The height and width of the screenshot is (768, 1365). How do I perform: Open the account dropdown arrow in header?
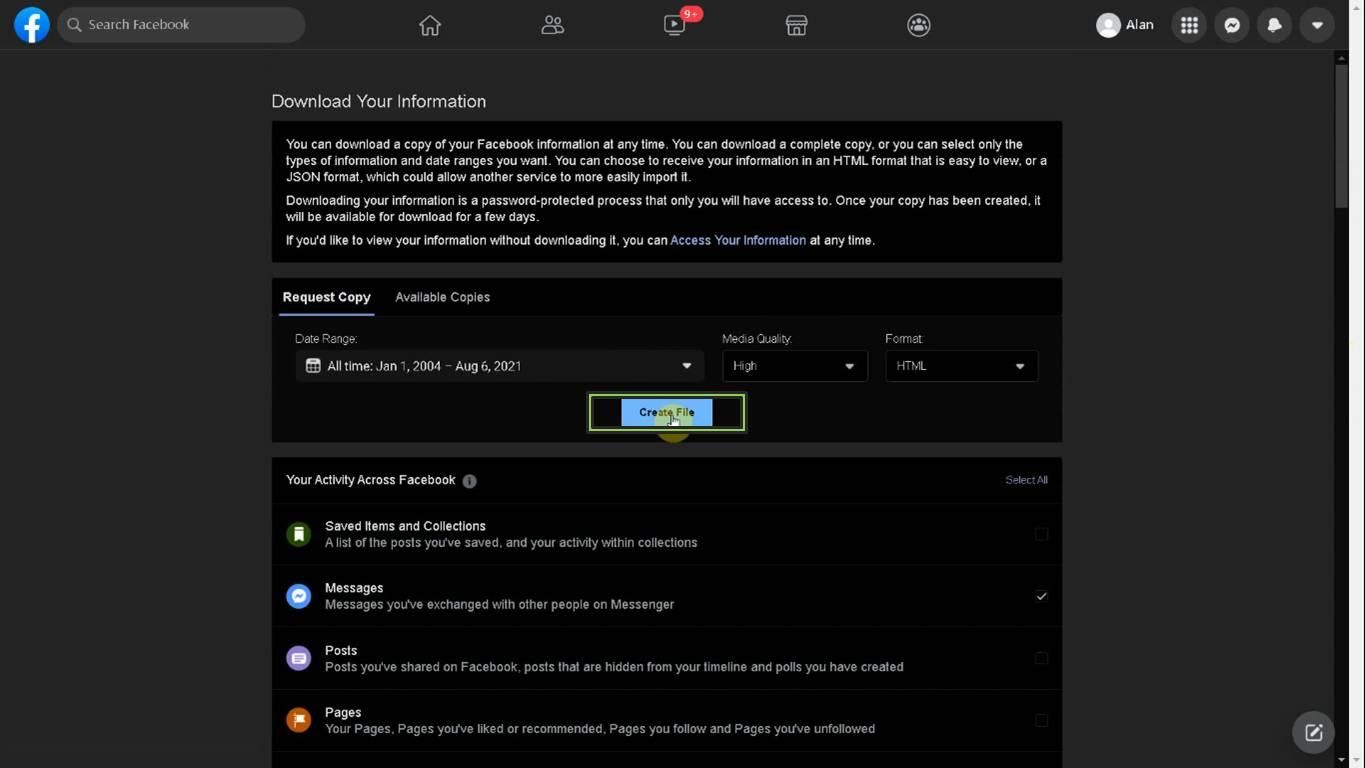click(x=1317, y=25)
